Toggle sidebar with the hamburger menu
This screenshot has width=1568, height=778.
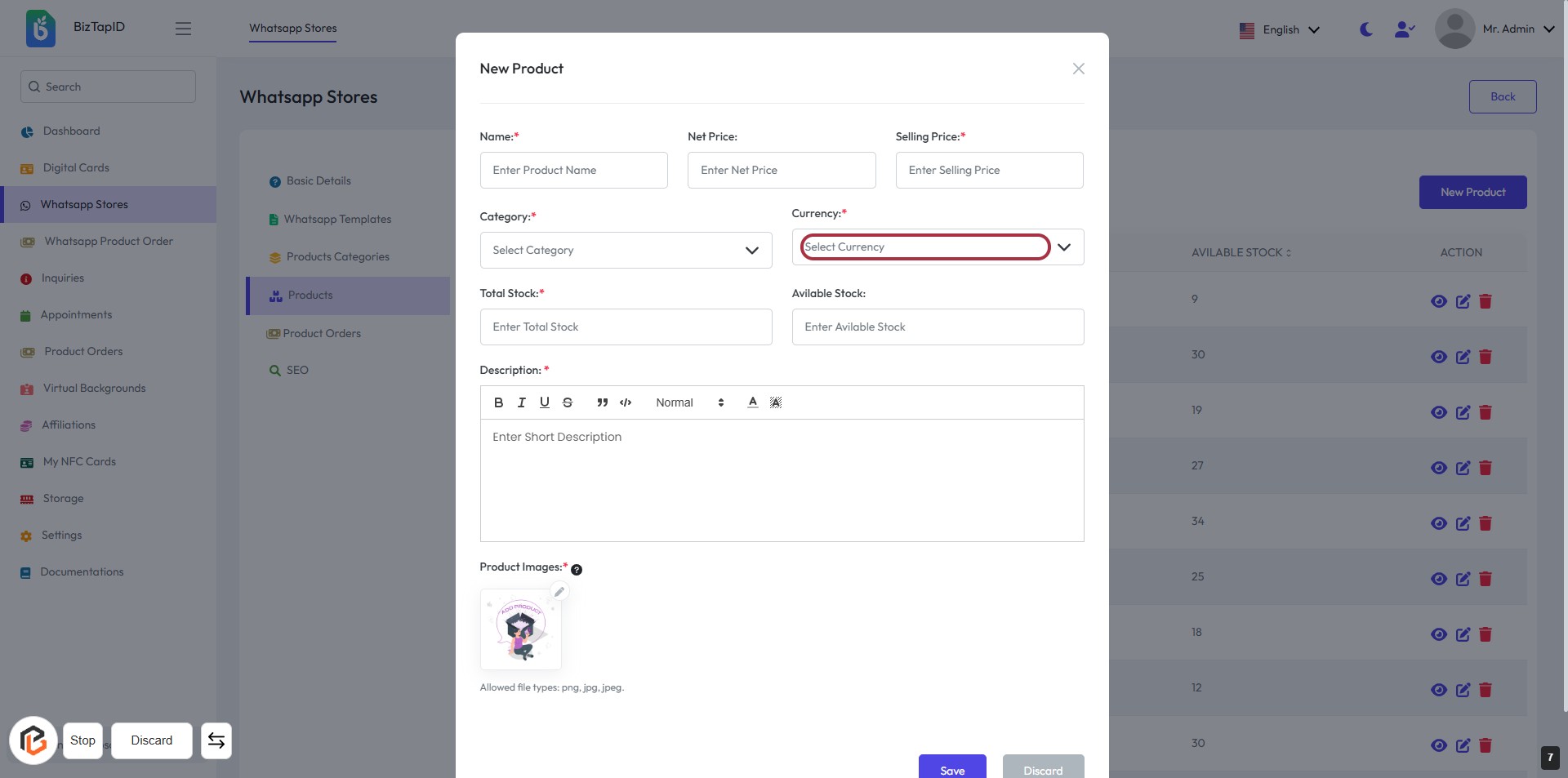[x=183, y=29]
